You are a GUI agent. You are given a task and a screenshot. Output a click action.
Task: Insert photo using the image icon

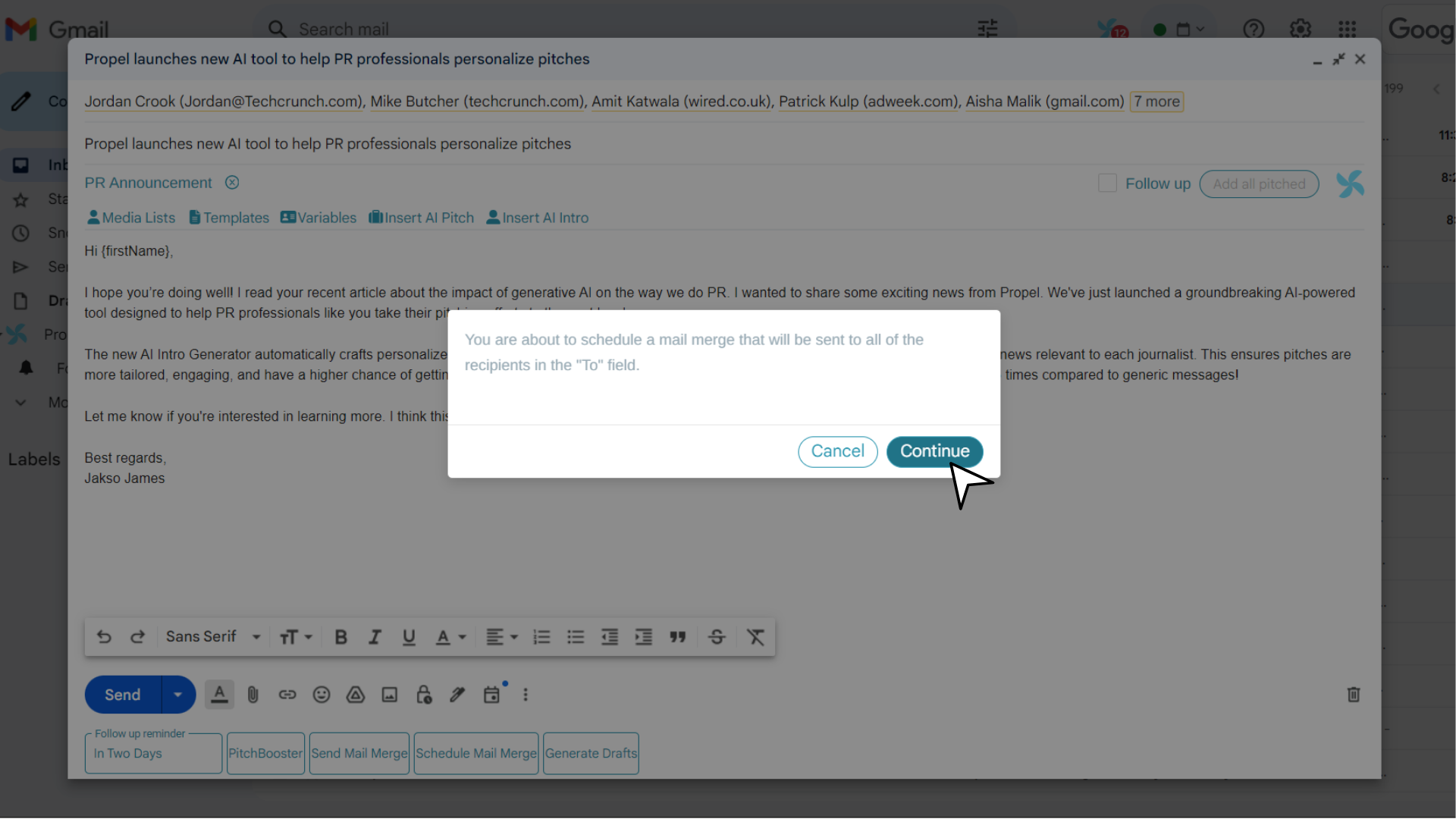[x=390, y=695]
